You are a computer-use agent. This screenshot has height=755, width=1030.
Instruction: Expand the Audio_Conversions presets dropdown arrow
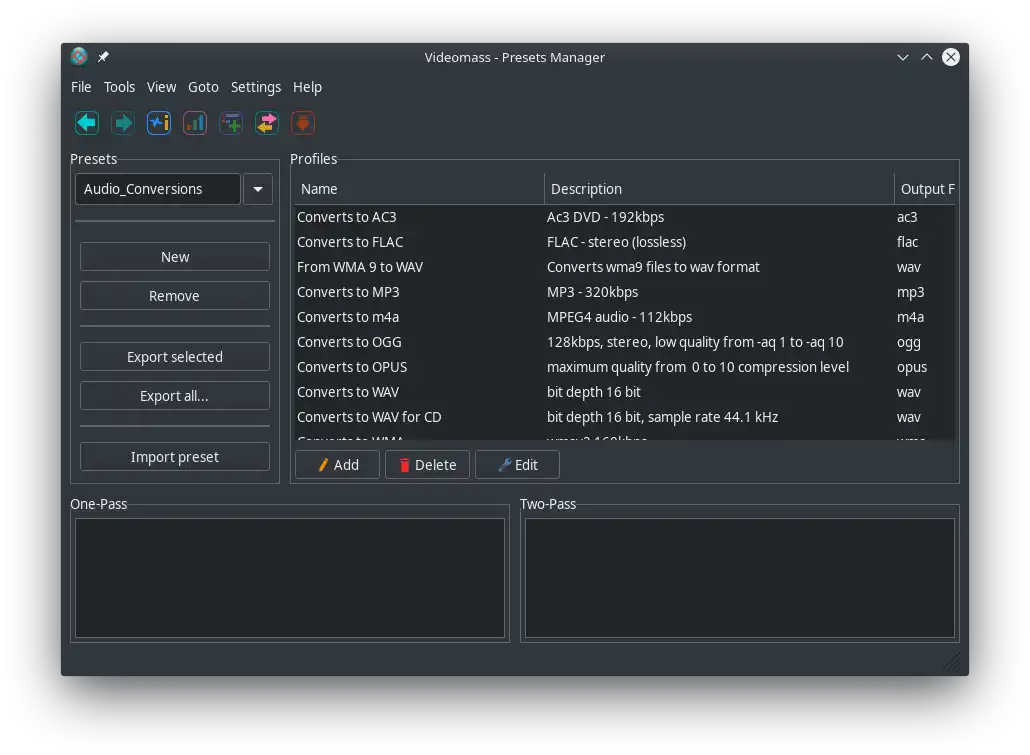click(258, 189)
